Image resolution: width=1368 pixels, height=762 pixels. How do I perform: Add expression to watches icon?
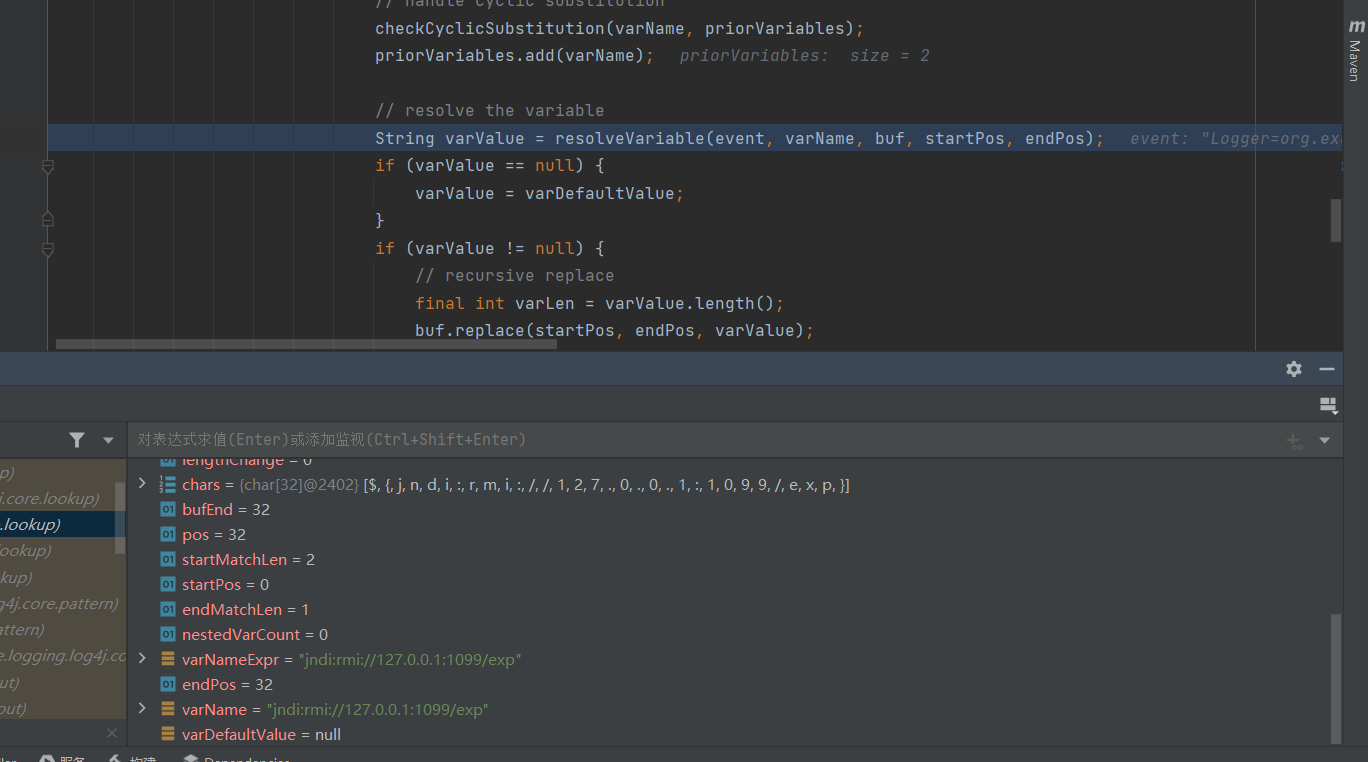1294,440
